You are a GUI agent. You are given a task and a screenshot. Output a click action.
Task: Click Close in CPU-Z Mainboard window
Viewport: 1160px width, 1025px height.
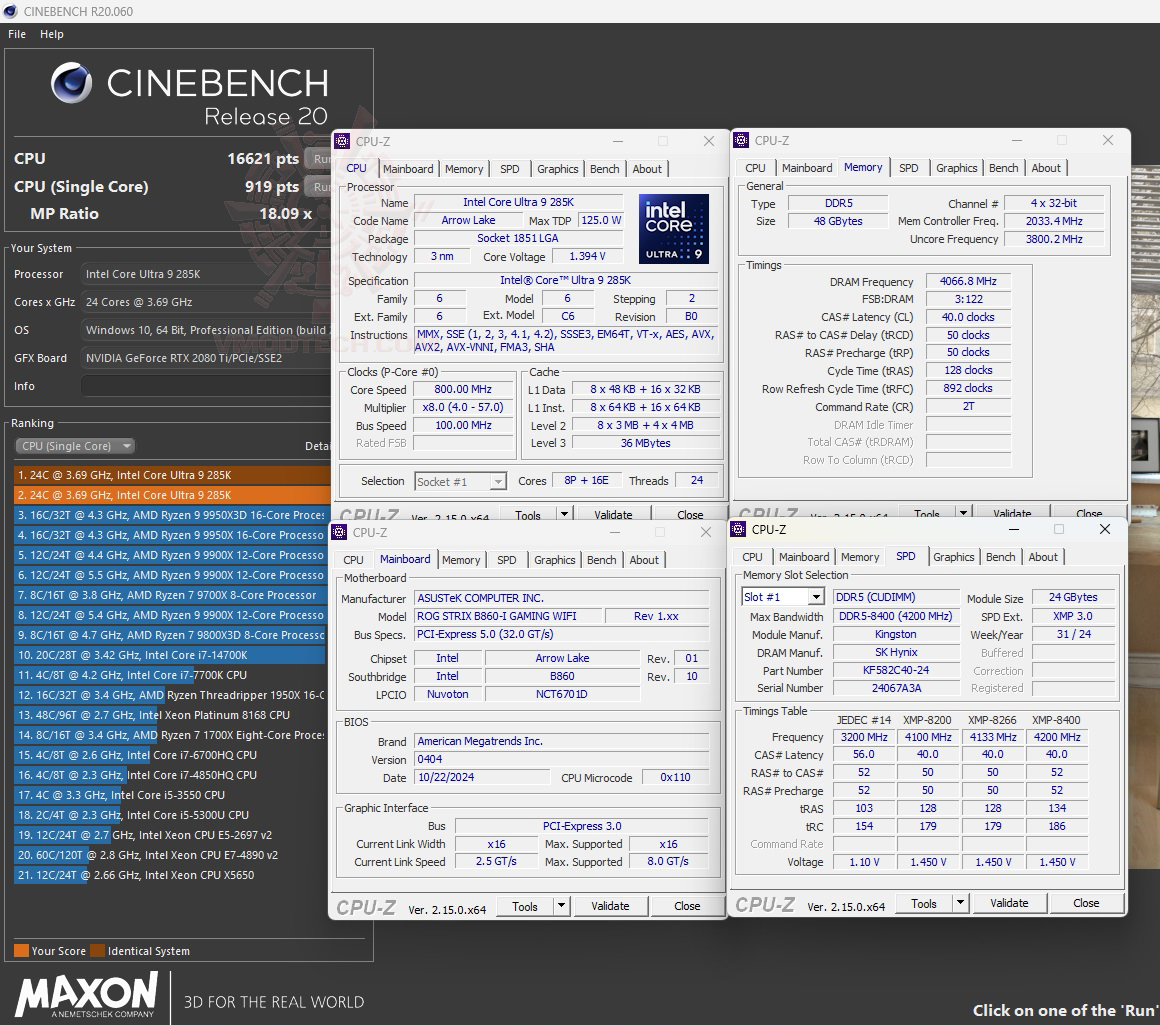687,906
